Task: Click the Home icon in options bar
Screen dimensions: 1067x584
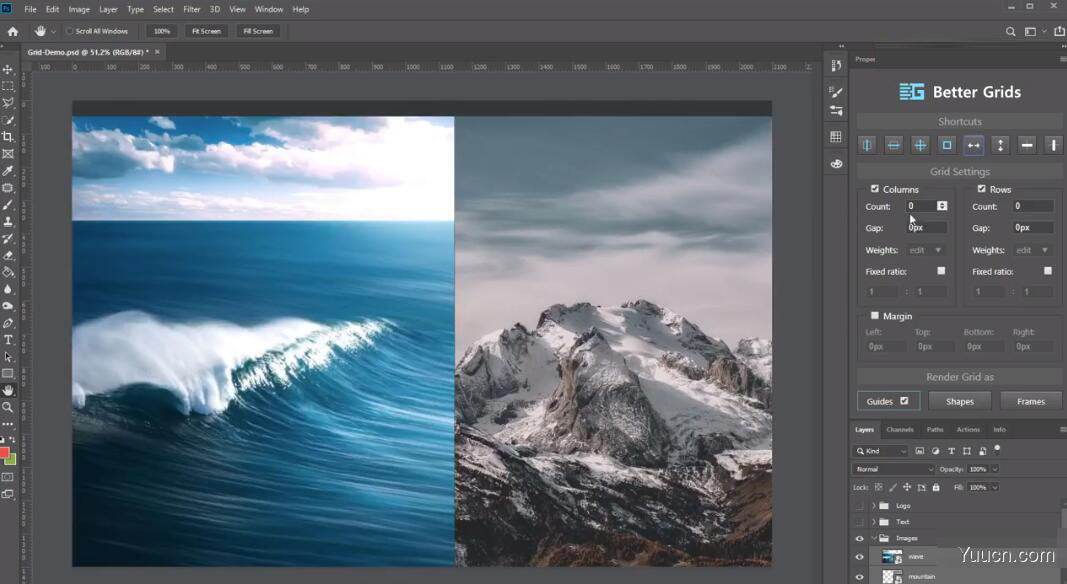Action: 13,31
